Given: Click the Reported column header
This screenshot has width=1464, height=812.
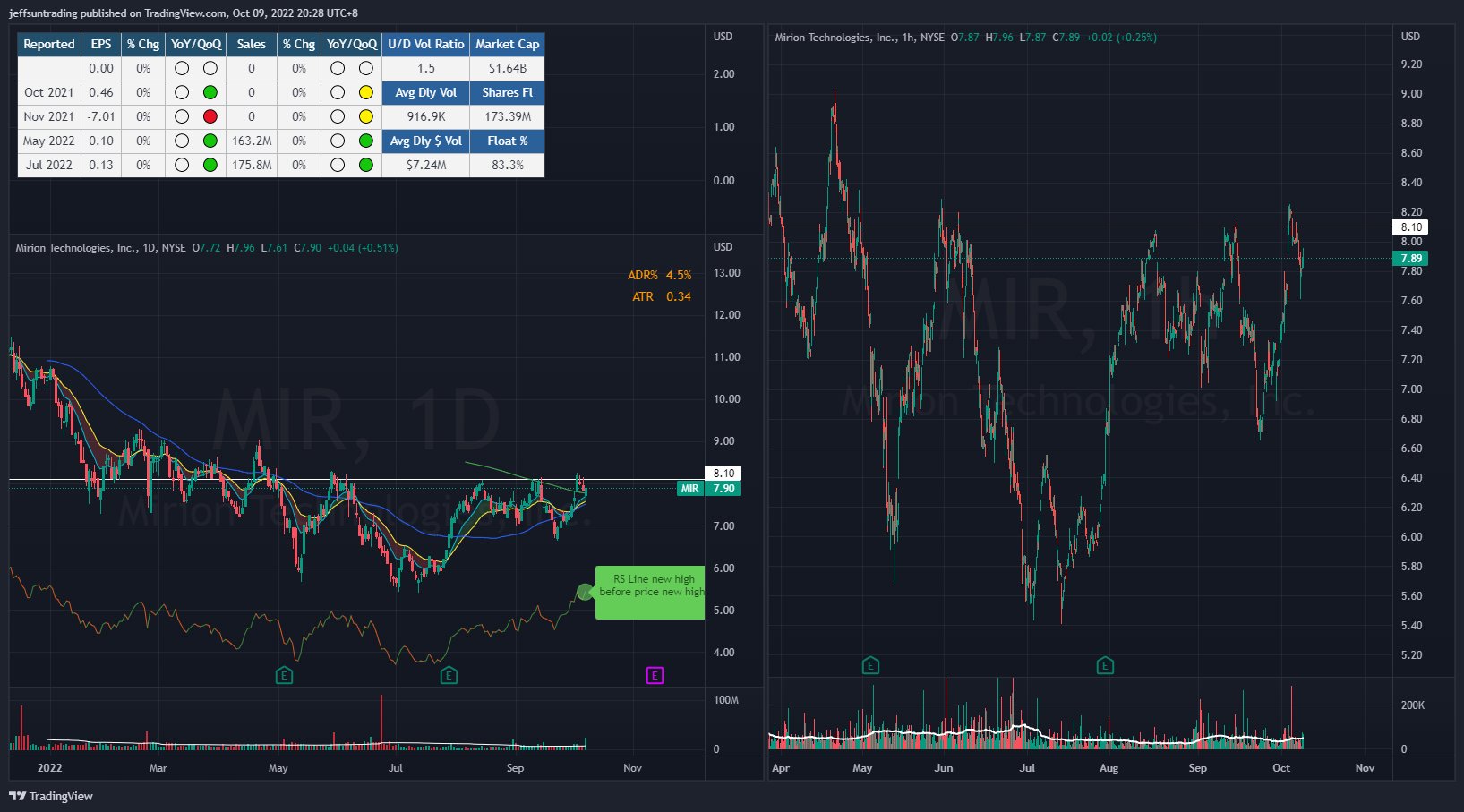Looking at the screenshot, I should pos(49,44).
